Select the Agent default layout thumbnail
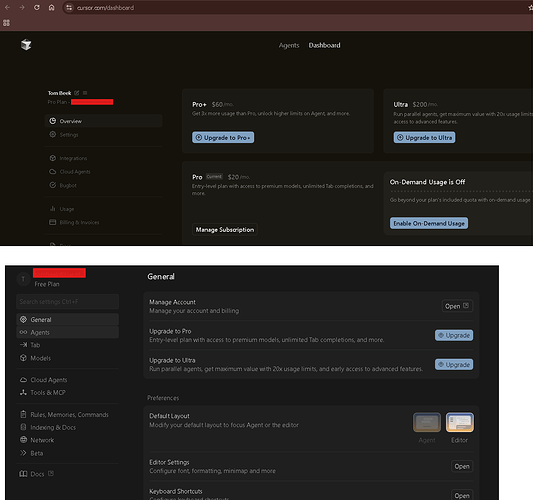The height and width of the screenshot is (500, 534). [427, 422]
